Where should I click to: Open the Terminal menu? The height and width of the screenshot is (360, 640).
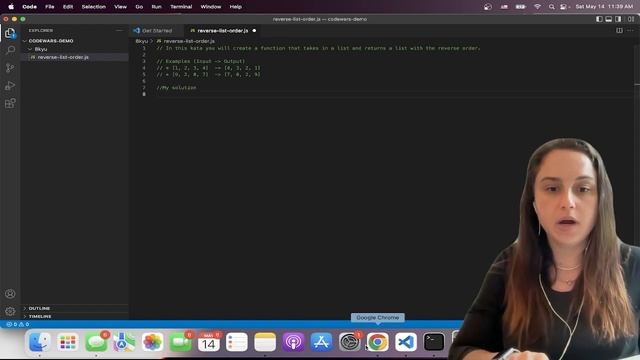(181, 7)
